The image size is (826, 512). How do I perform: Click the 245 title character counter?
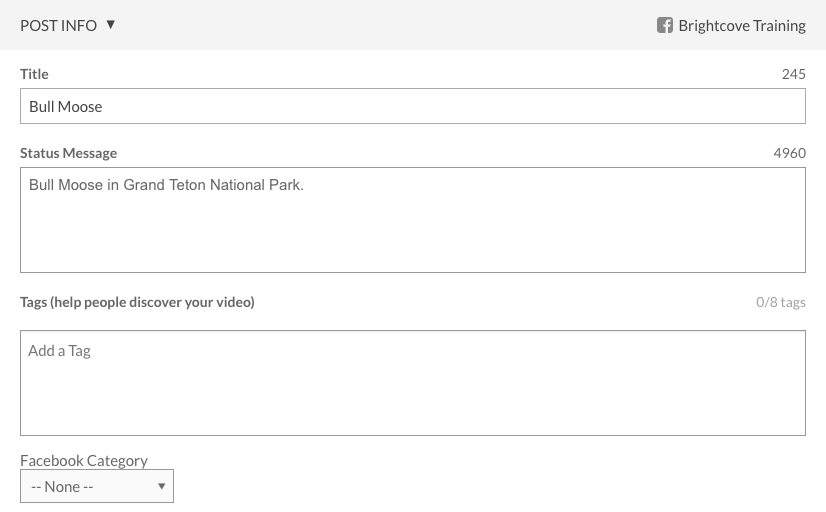793,74
